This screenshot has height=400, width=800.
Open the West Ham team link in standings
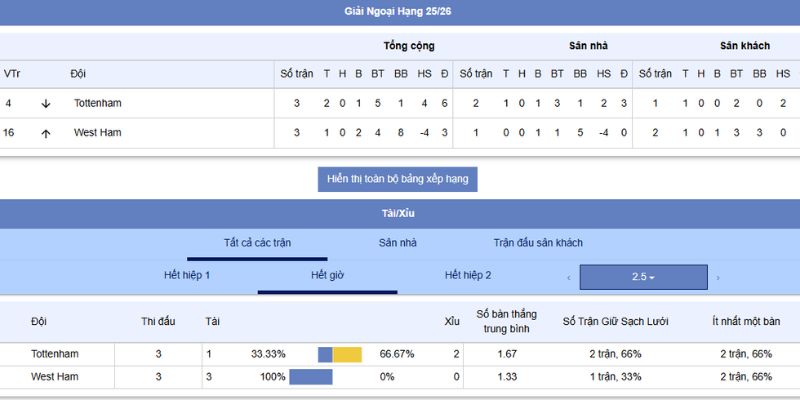pyautogui.click(x=97, y=133)
